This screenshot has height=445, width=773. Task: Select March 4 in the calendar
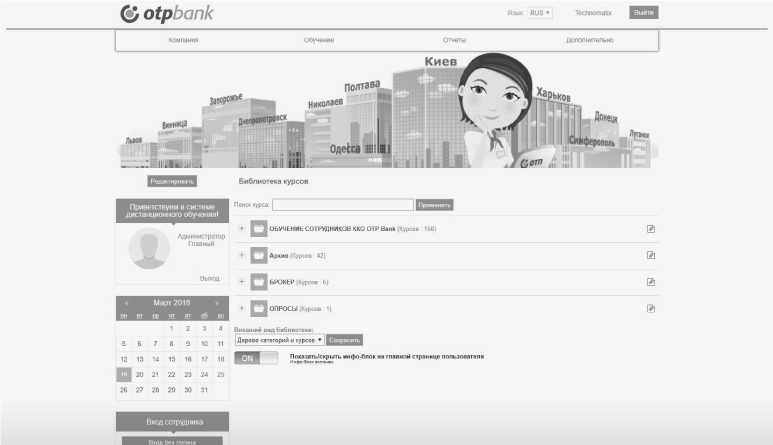220,328
